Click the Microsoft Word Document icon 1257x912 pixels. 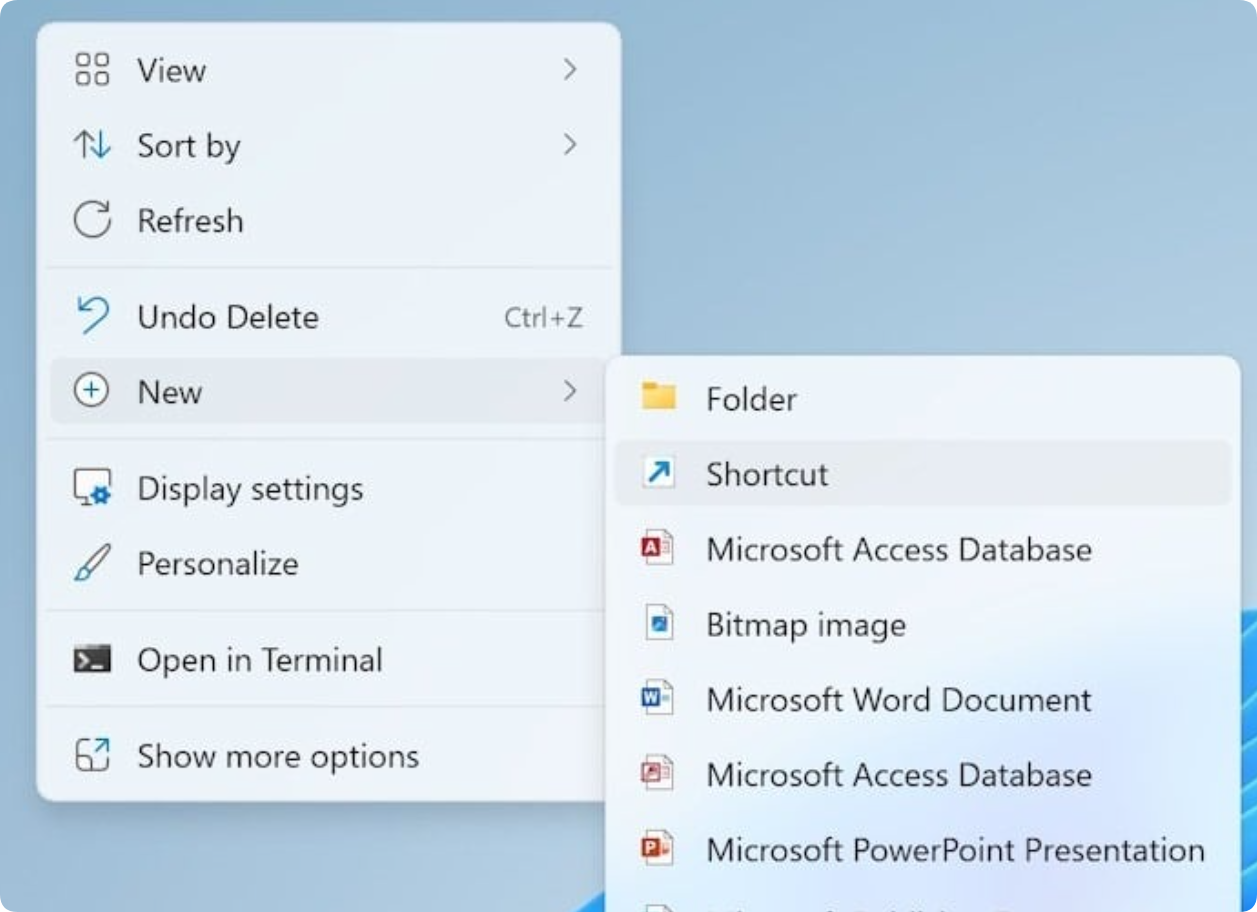tap(658, 699)
